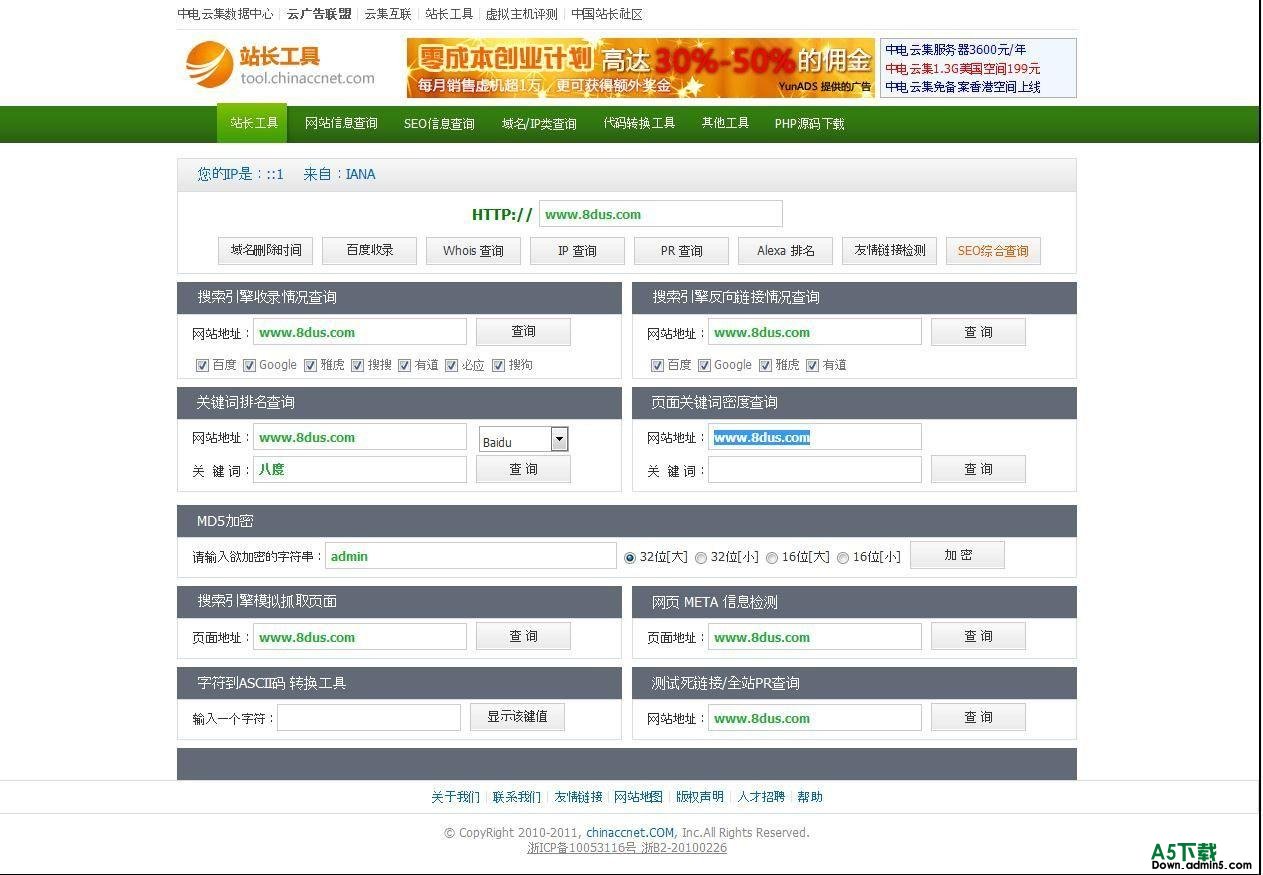Open the 联系我们 footer link
This screenshot has height=875, width=1263.
pyautogui.click(x=516, y=797)
